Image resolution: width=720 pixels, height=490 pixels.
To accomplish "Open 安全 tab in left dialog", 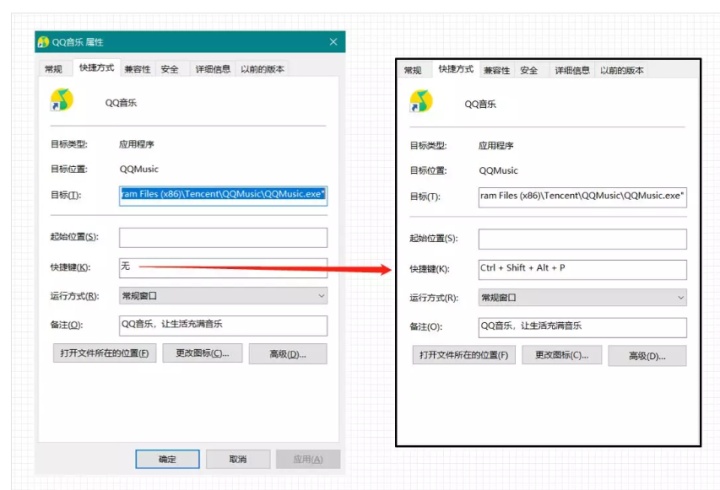I will coord(169,69).
